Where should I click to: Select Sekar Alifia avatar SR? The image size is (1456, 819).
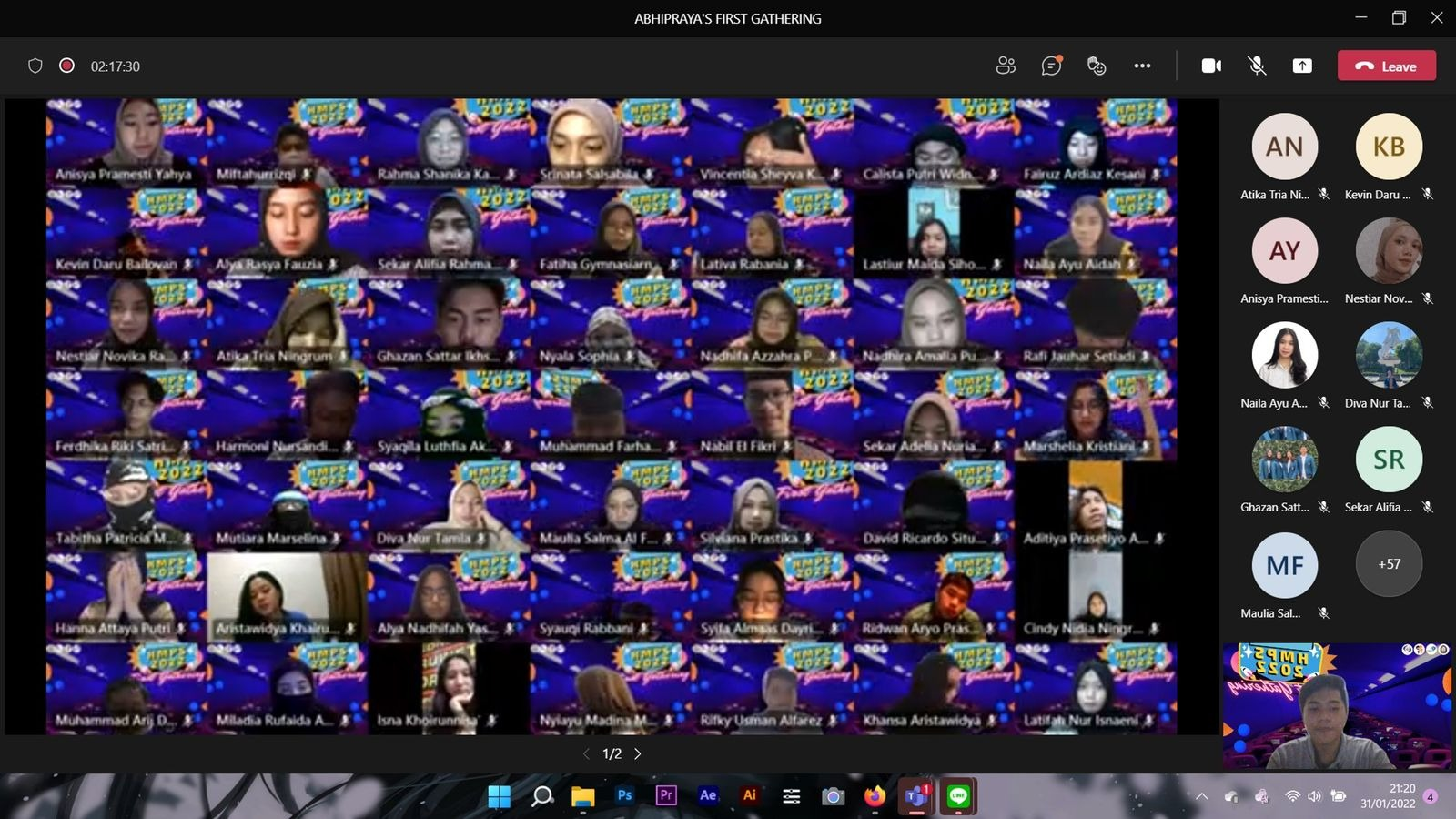(1389, 460)
